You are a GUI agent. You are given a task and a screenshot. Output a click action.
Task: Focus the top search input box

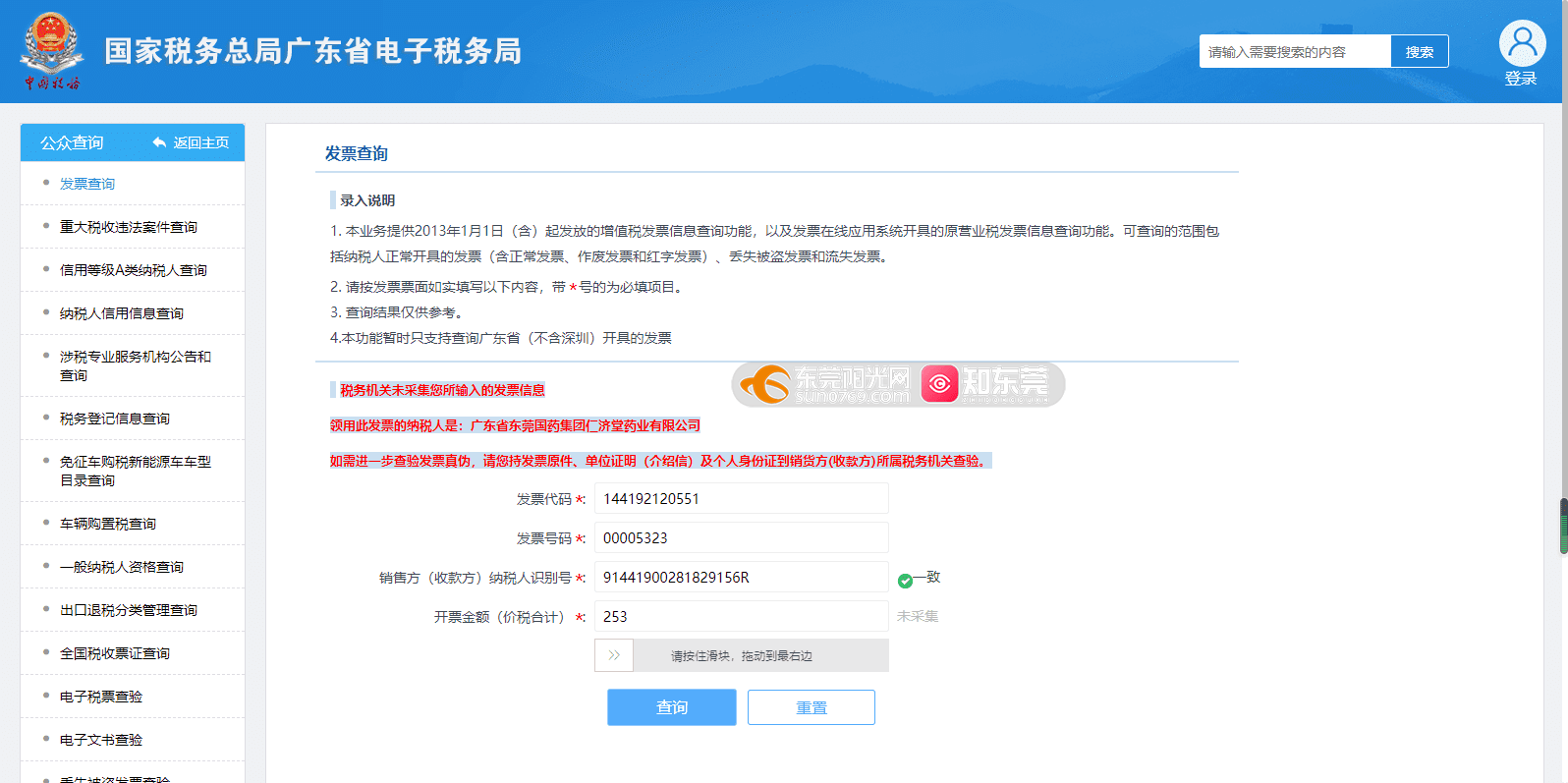click(1294, 52)
